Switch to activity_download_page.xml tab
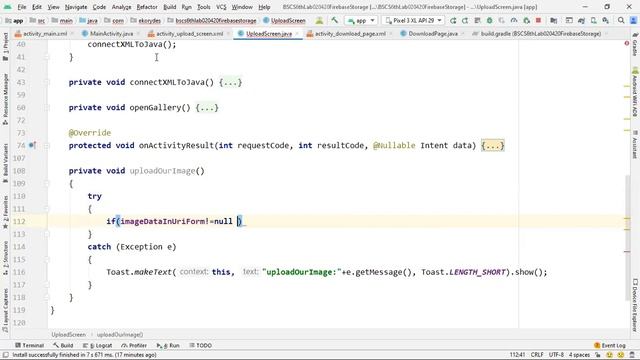 coord(346,33)
